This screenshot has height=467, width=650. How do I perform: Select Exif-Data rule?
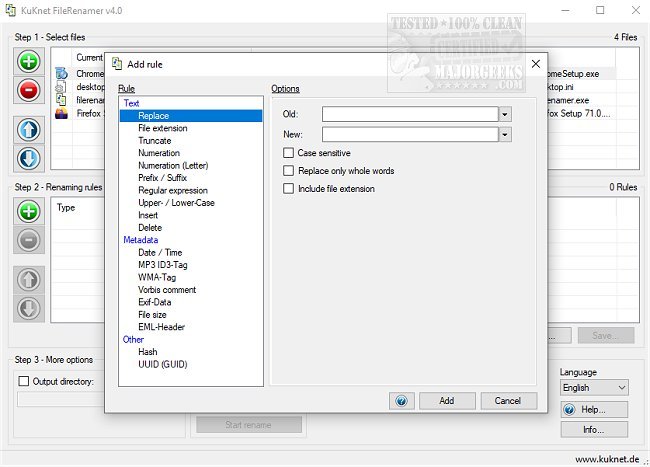(x=154, y=302)
